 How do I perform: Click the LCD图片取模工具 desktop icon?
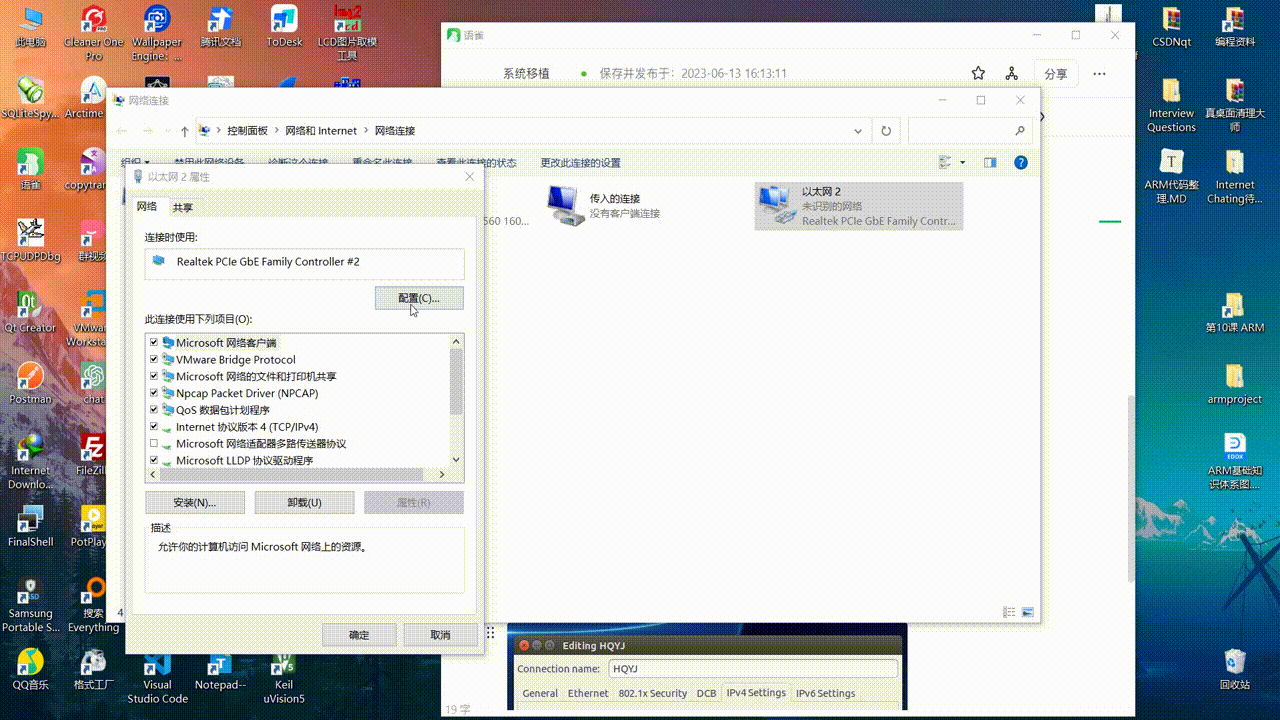[347, 32]
